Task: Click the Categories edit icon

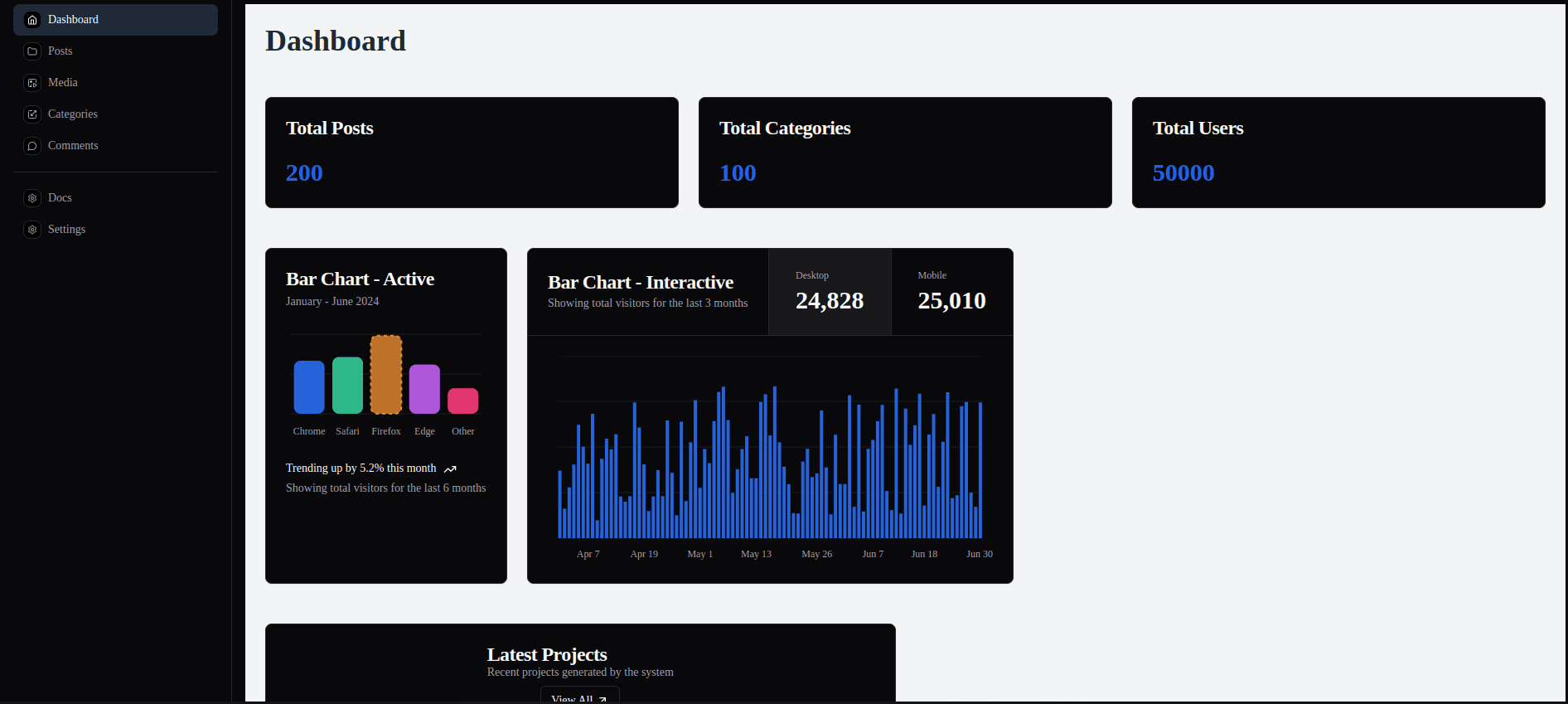Action: (32, 114)
